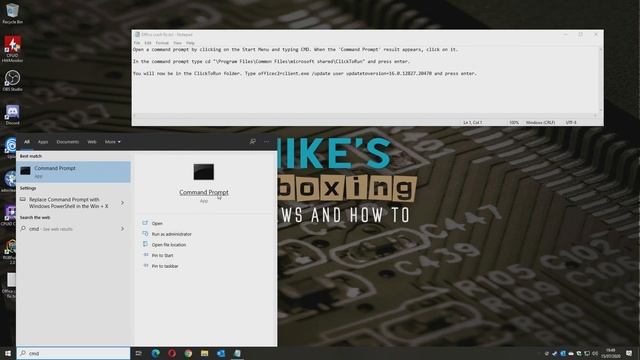
Task: Click the large Command Prompt icon in the preview pane
Action: 204,172
